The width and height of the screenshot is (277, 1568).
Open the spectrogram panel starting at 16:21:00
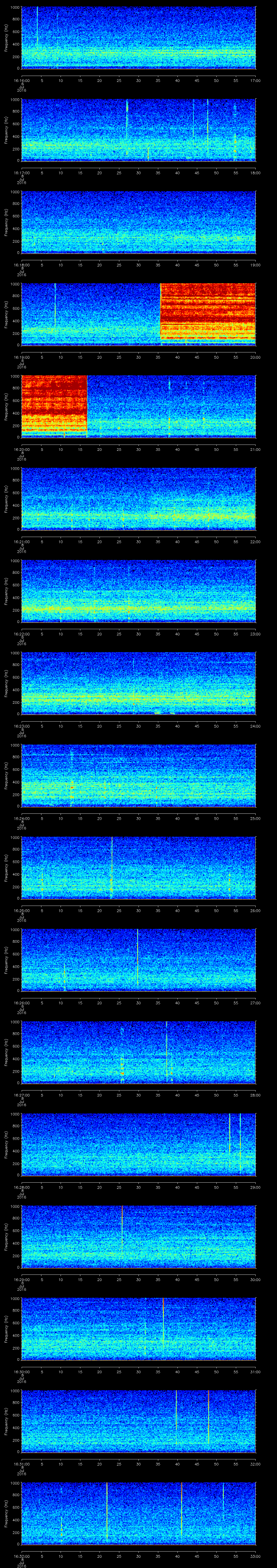click(138, 499)
